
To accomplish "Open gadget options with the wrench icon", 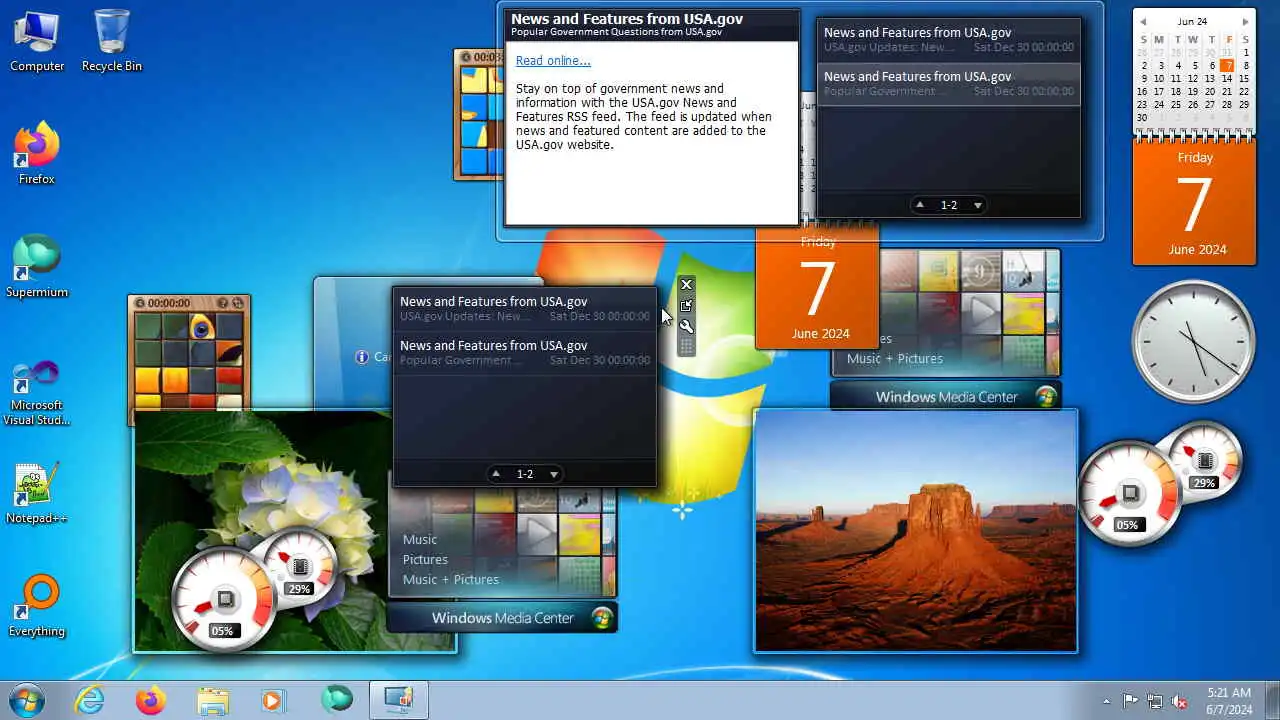I will pos(686,326).
